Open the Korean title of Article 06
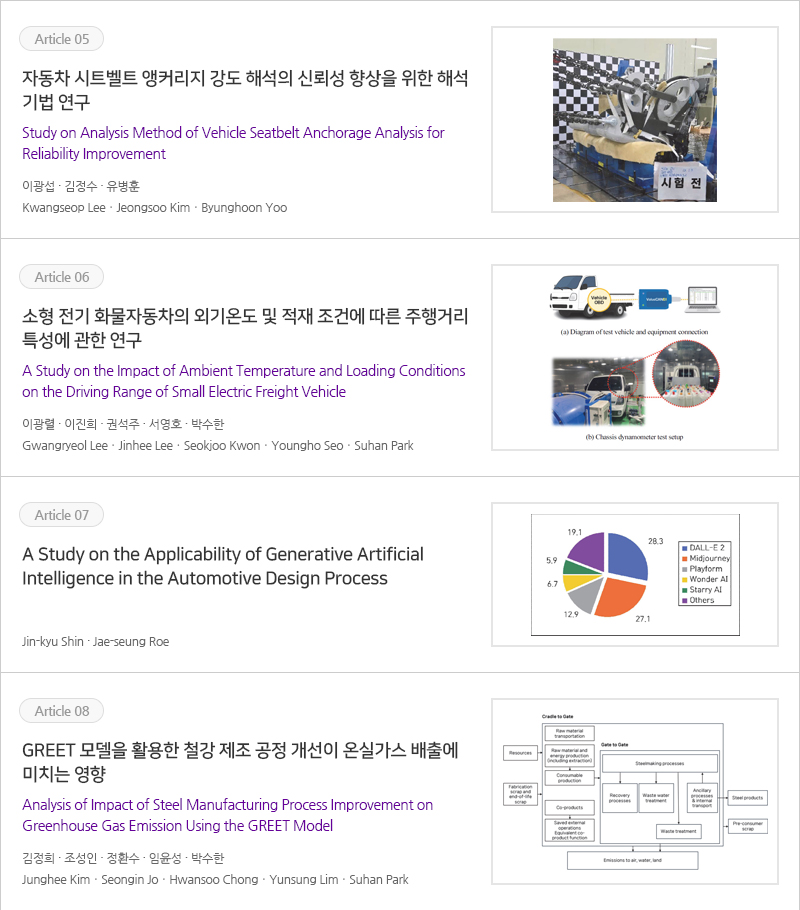Image resolution: width=800 pixels, height=910 pixels. (245, 328)
